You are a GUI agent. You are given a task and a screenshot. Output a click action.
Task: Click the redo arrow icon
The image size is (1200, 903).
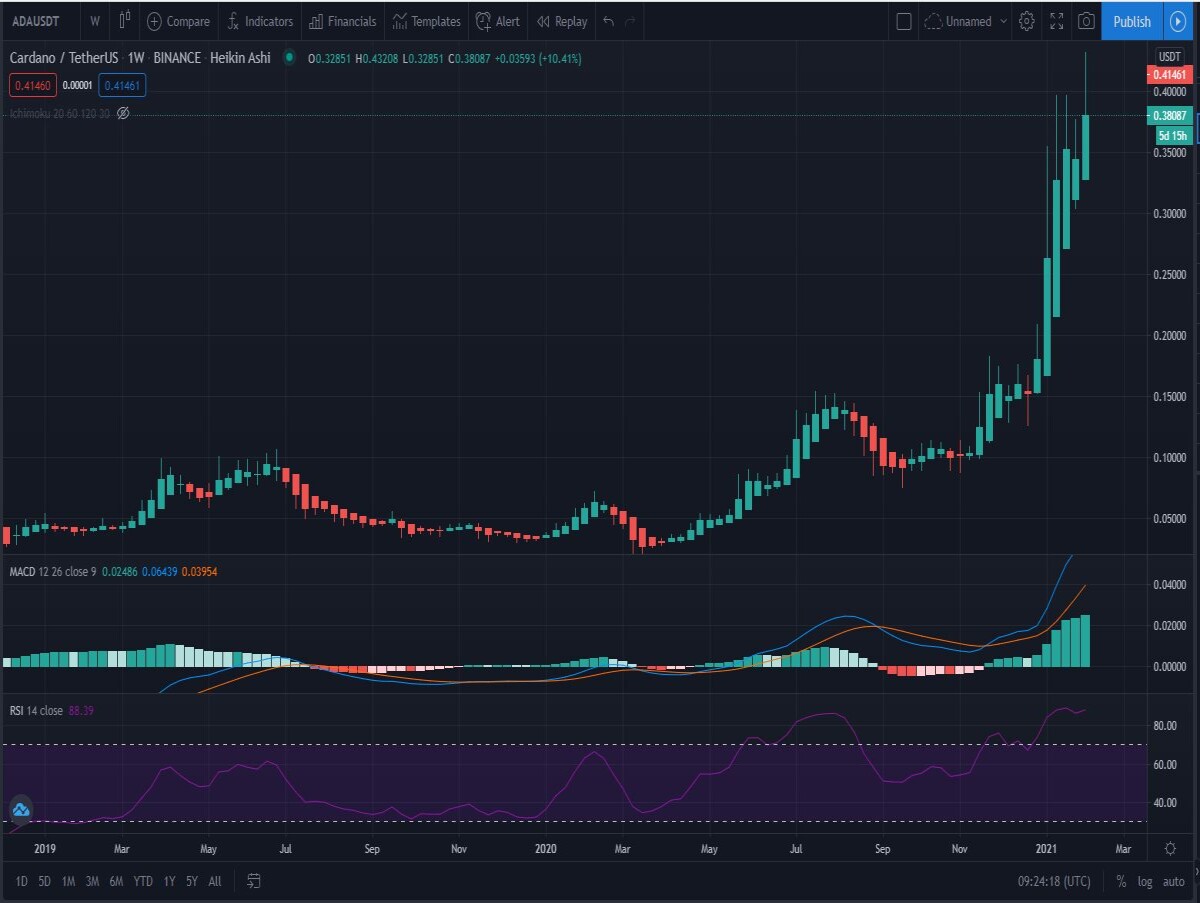point(631,20)
